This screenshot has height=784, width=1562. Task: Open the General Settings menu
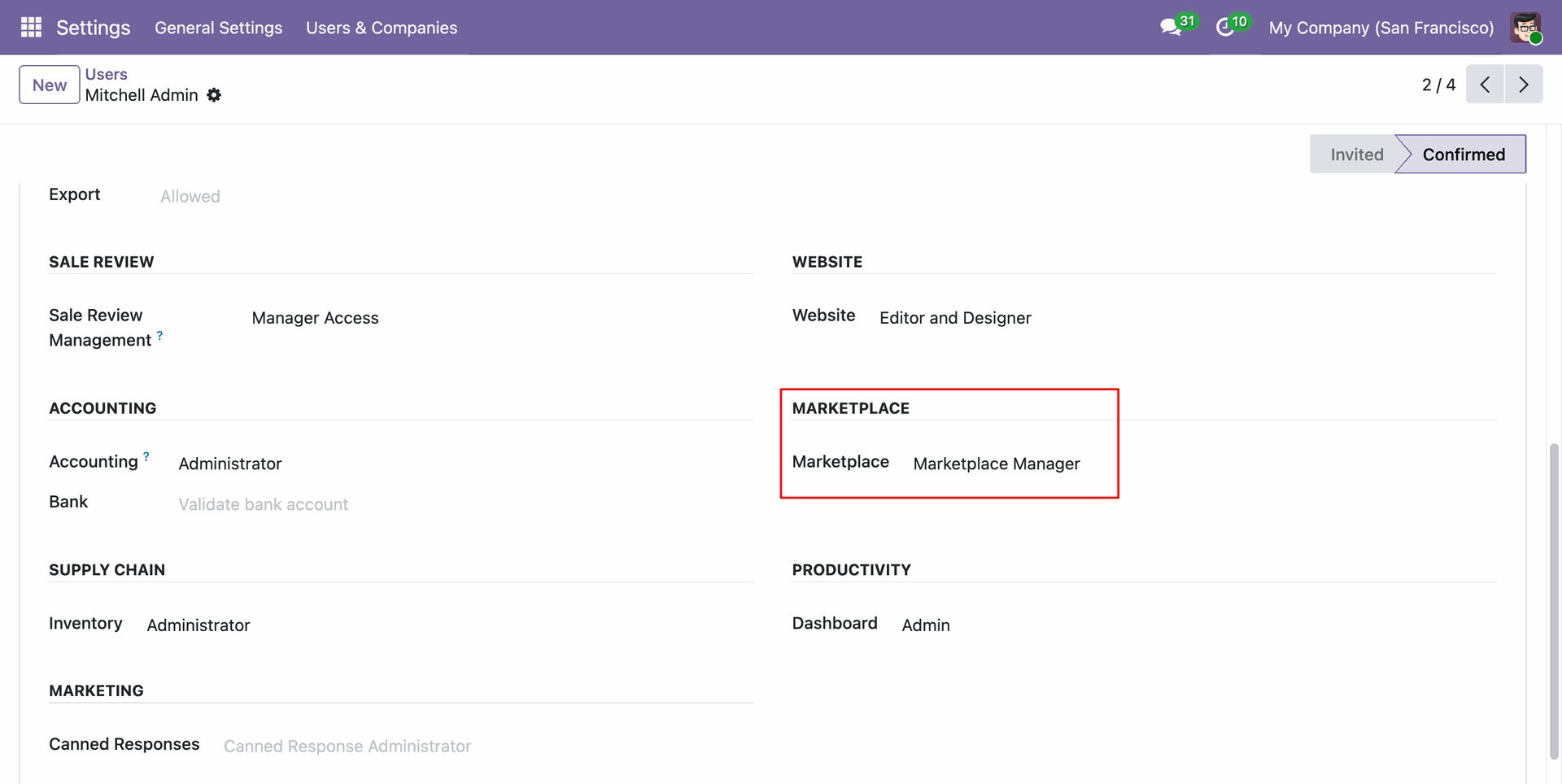click(x=218, y=28)
